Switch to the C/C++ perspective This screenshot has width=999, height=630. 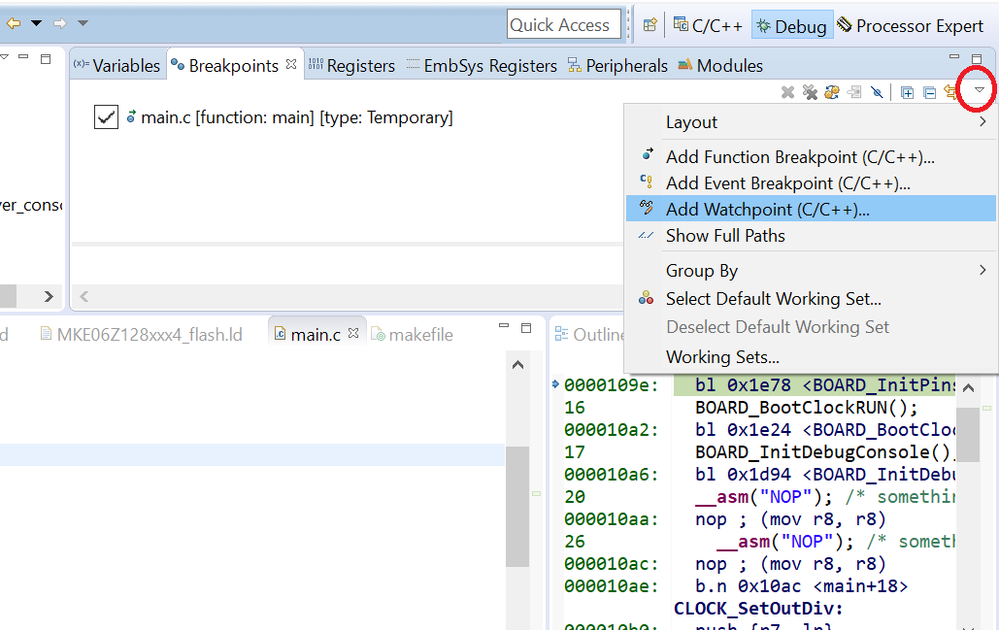(x=708, y=25)
